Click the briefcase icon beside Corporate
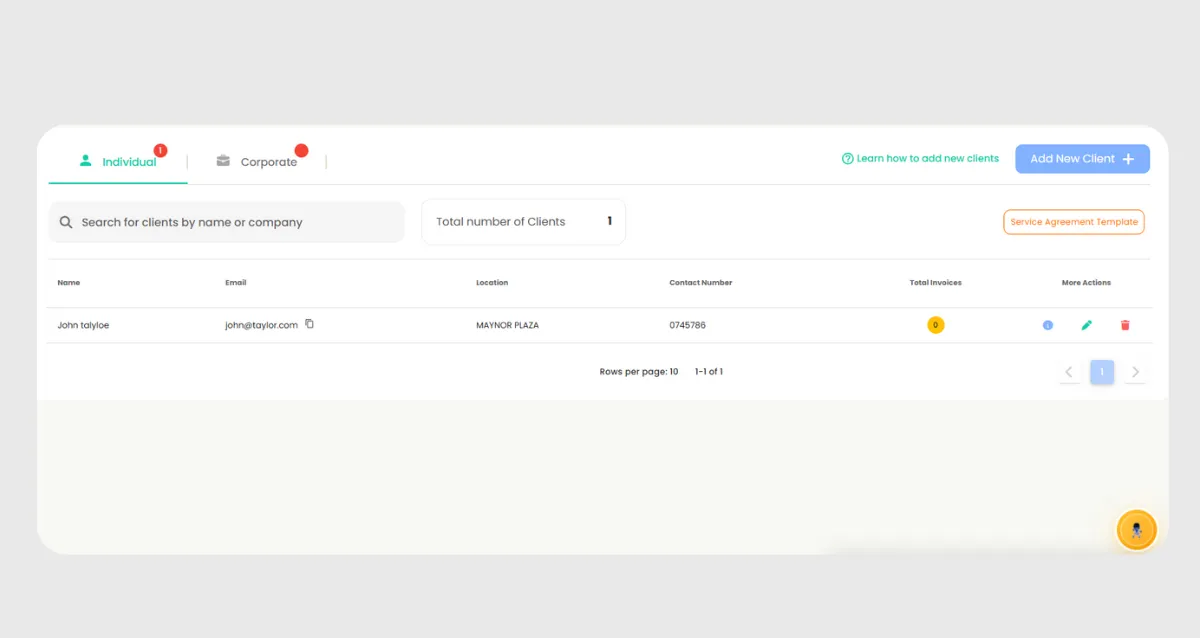 click(223, 160)
